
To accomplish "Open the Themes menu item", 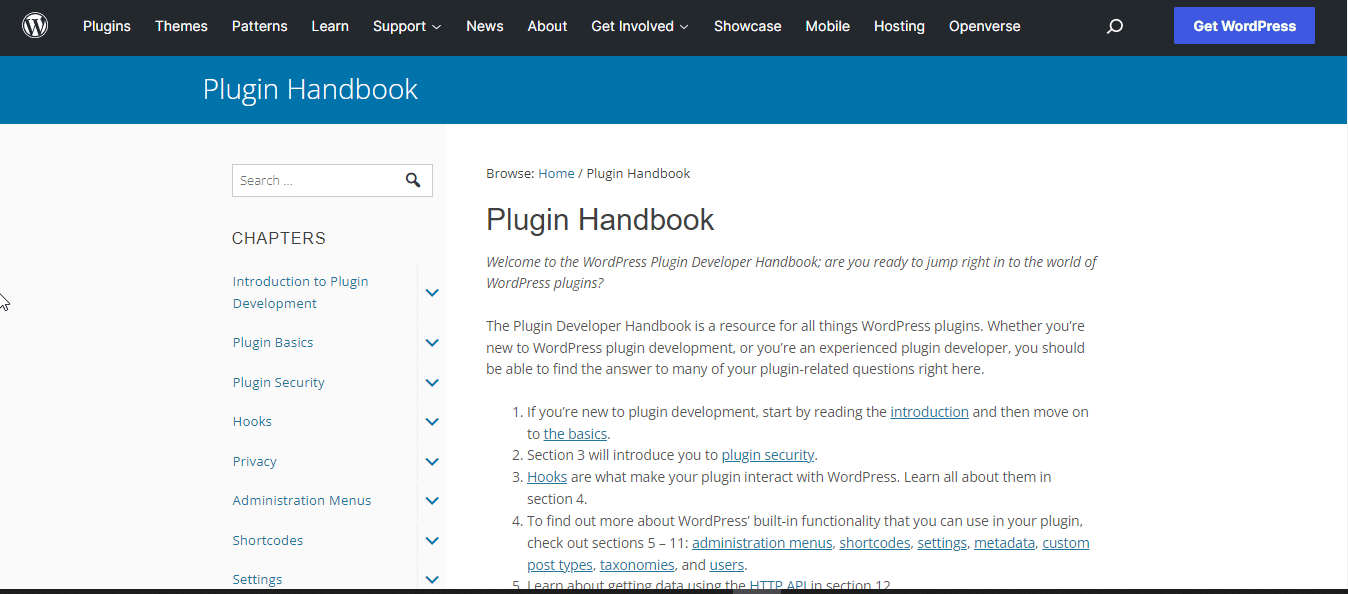I will click(181, 26).
